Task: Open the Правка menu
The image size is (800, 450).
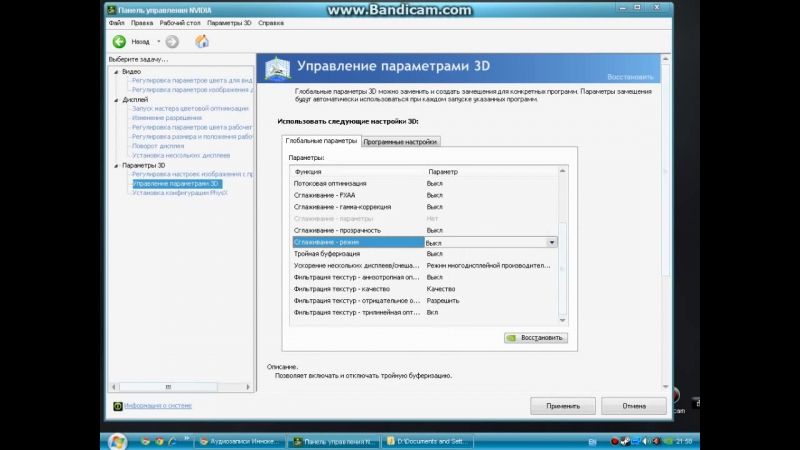Action: pyautogui.click(x=142, y=23)
